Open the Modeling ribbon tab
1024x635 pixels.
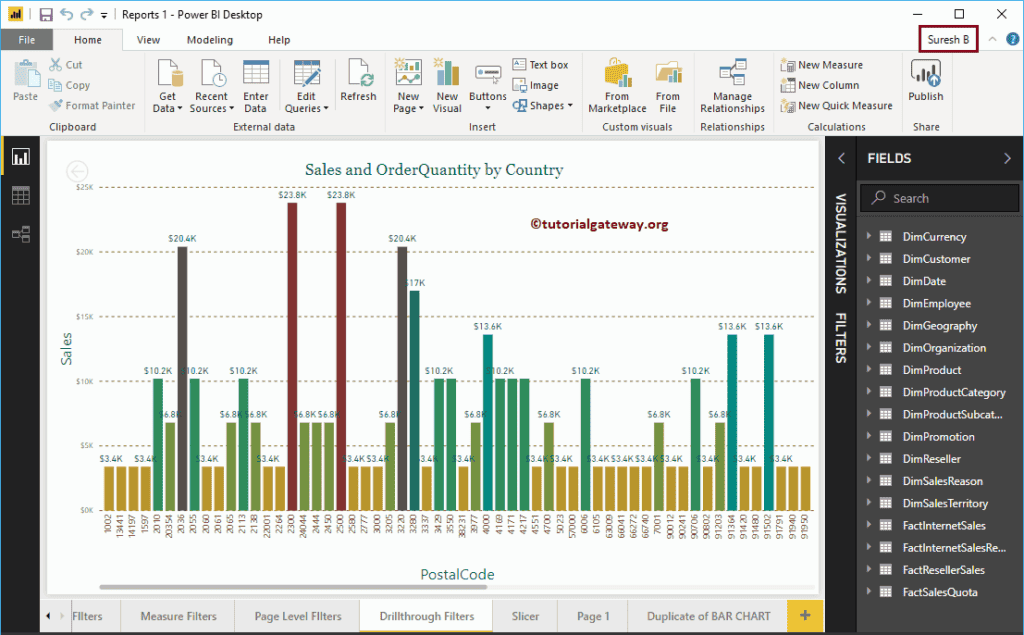click(210, 40)
